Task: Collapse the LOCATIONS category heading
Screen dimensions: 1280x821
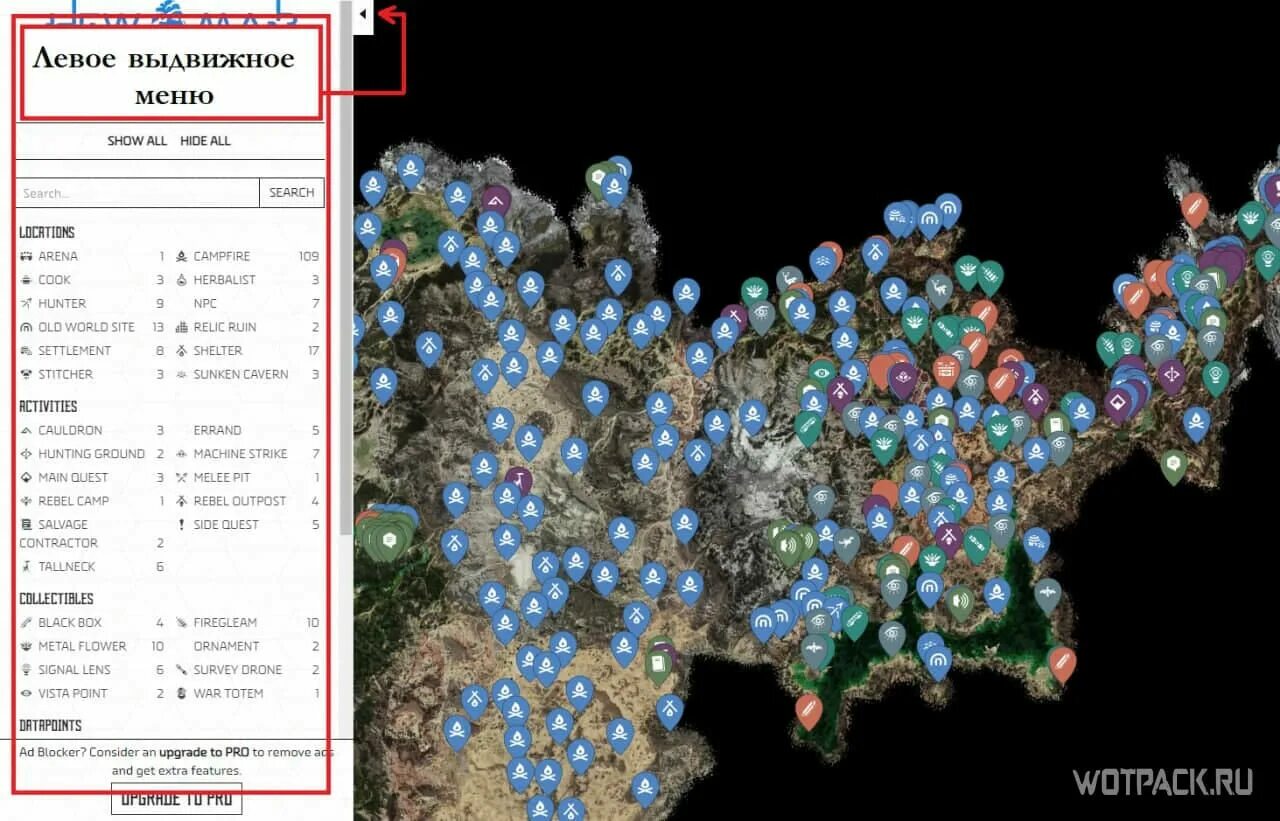Action: [47, 232]
